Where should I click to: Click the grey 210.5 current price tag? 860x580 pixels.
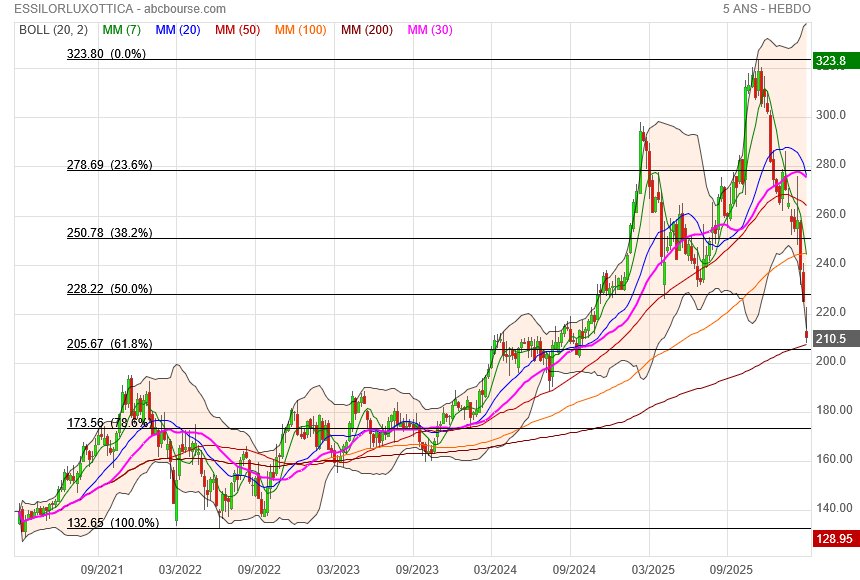point(836,339)
